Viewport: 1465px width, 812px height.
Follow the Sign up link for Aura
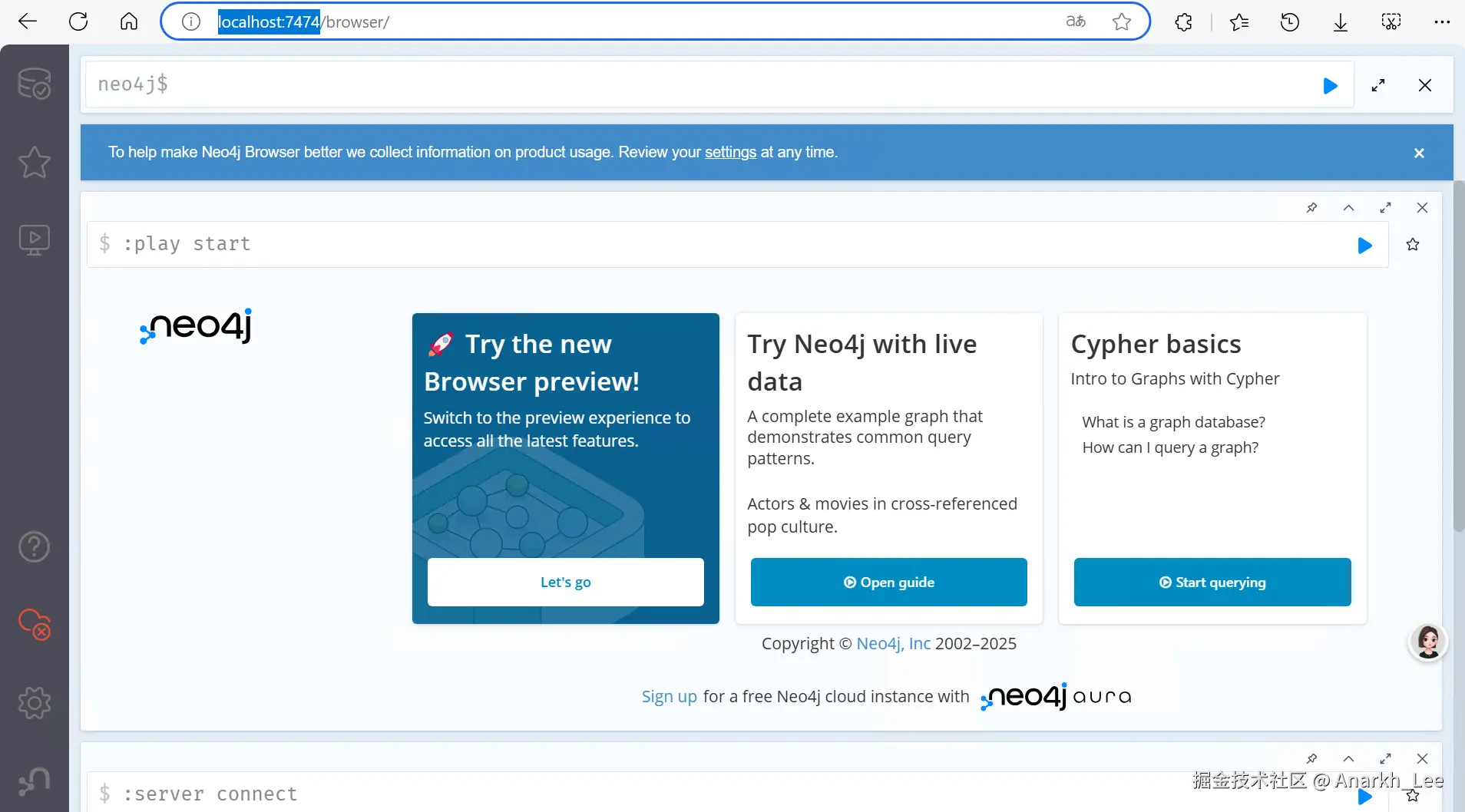[x=670, y=696]
